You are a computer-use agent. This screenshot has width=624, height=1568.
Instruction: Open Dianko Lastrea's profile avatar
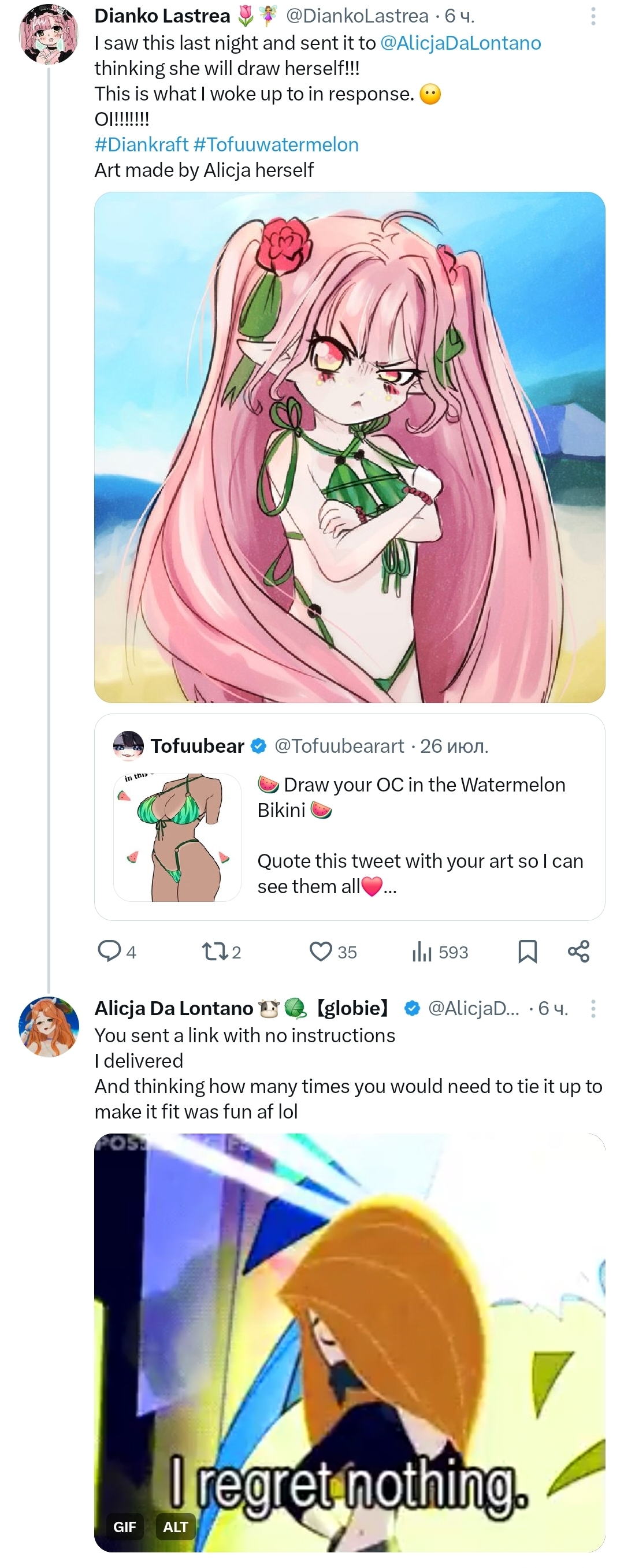[x=49, y=34]
